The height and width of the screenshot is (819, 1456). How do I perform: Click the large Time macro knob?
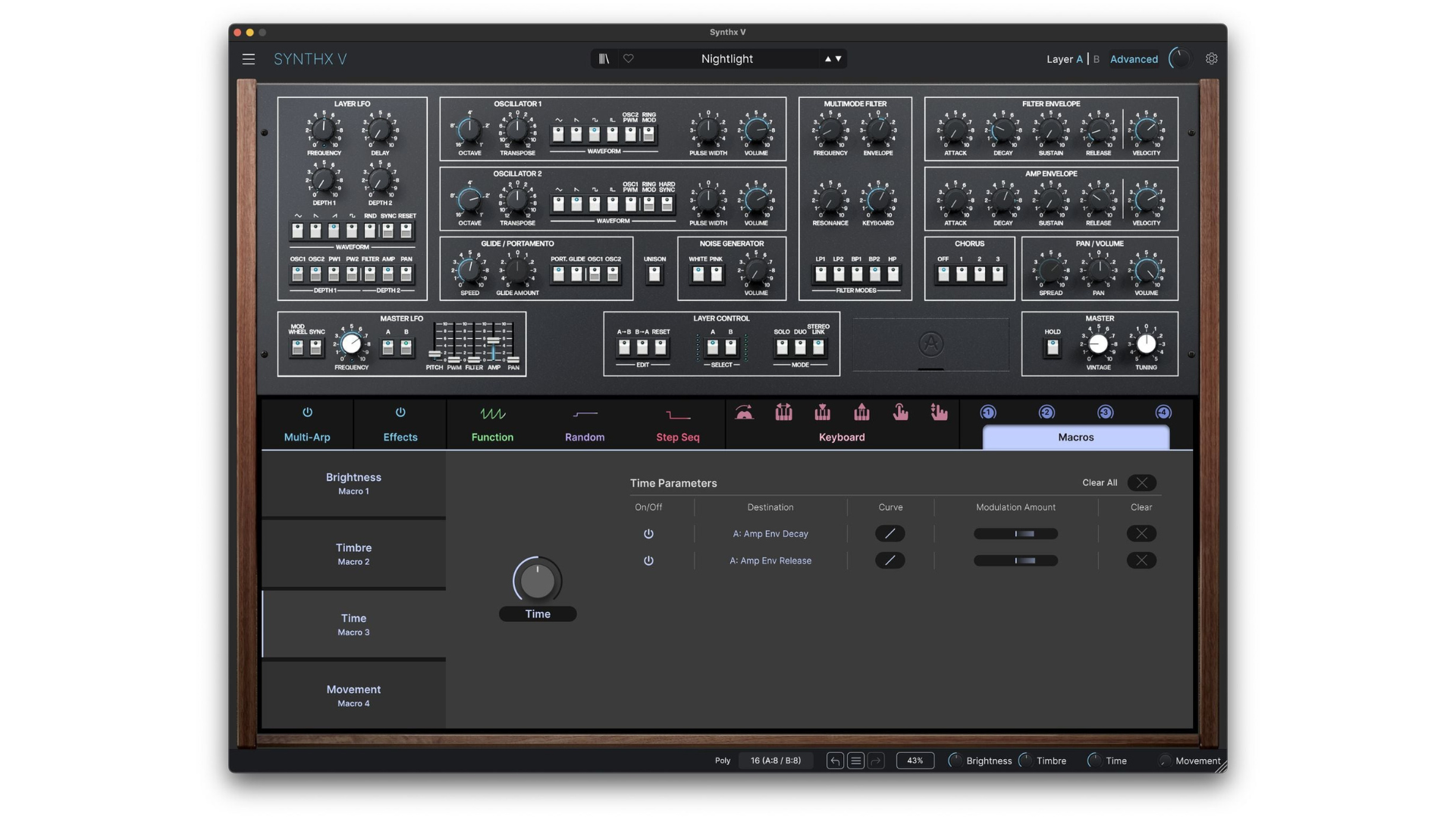(538, 581)
